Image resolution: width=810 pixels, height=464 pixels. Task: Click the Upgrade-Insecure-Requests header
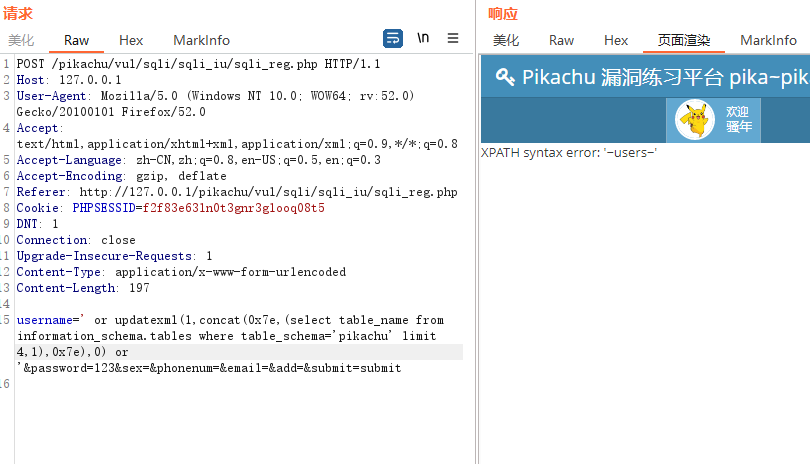tap(114, 256)
